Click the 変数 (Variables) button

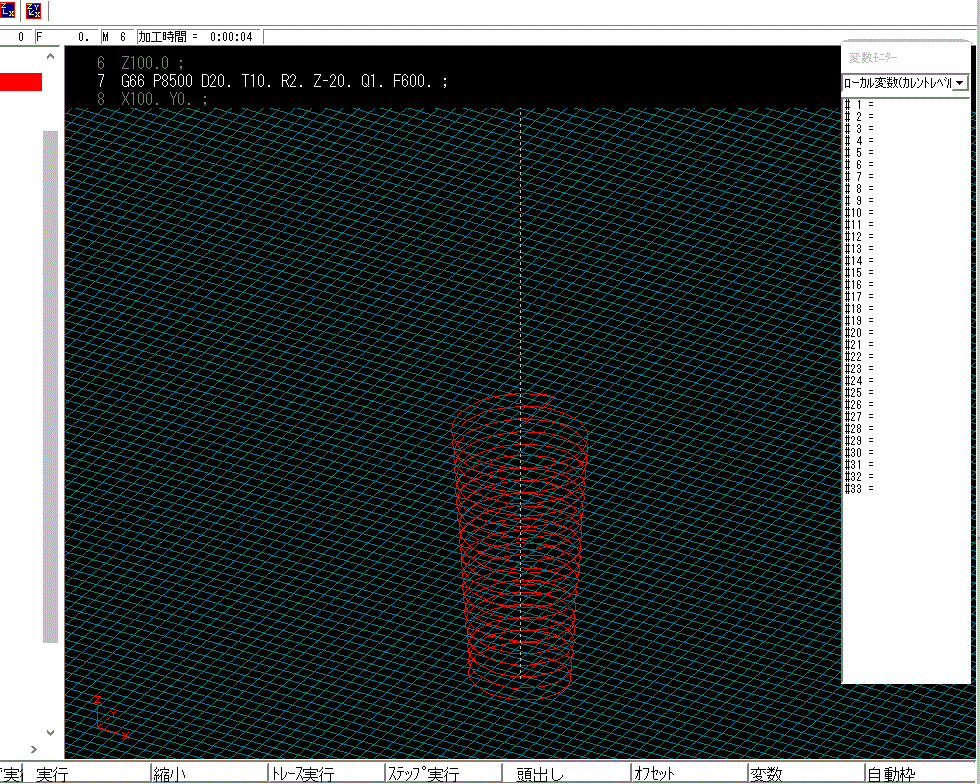pos(806,774)
